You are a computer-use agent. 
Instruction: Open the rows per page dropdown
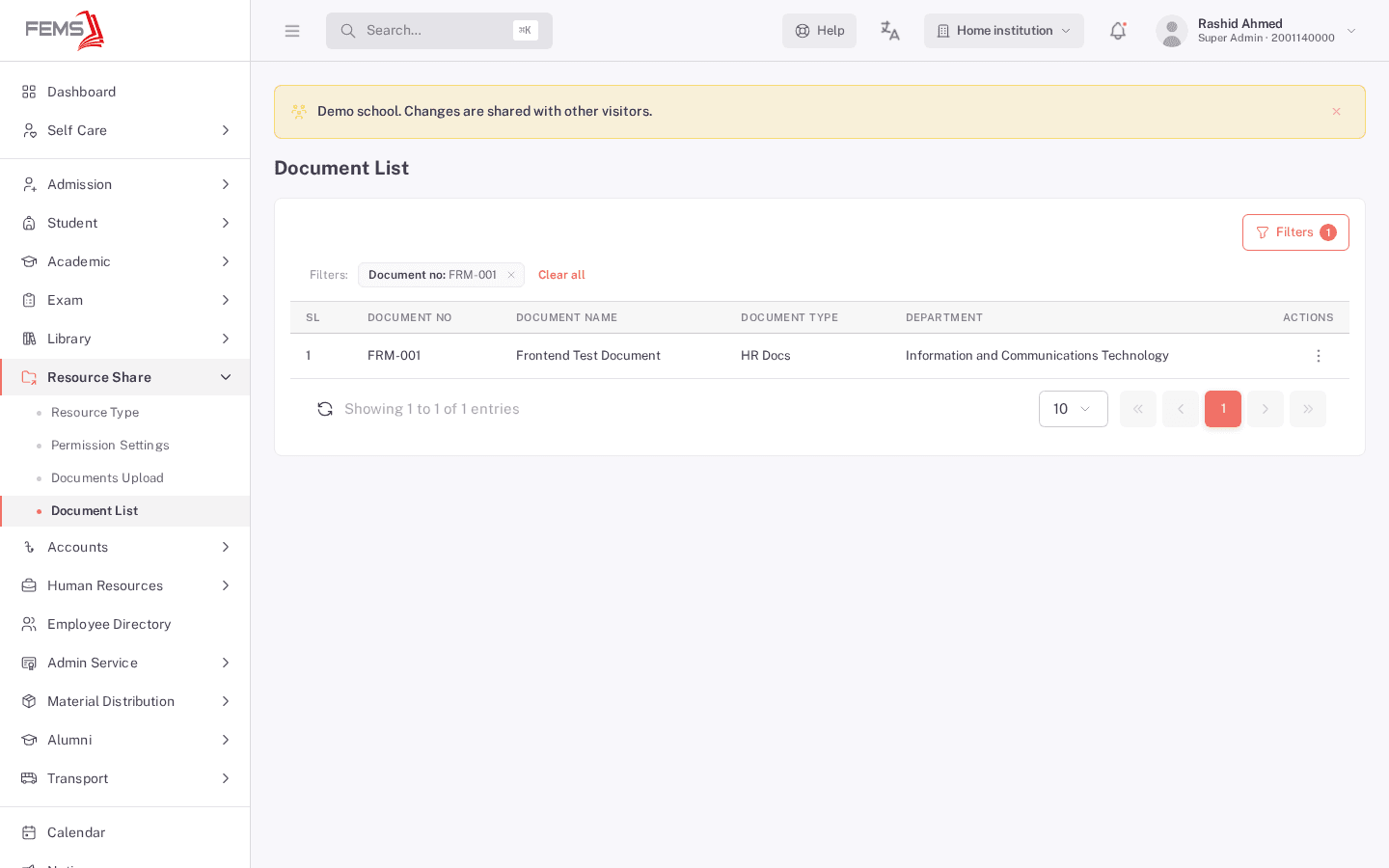(x=1074, y=409)
